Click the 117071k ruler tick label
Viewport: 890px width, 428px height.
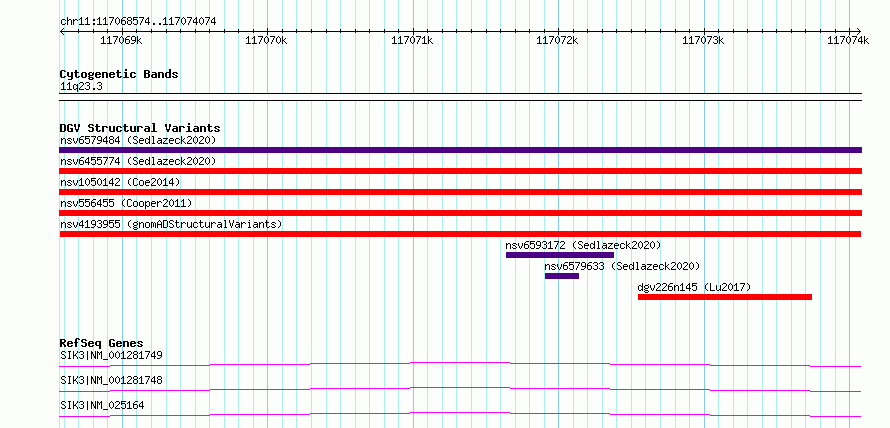tap(413, 40)
